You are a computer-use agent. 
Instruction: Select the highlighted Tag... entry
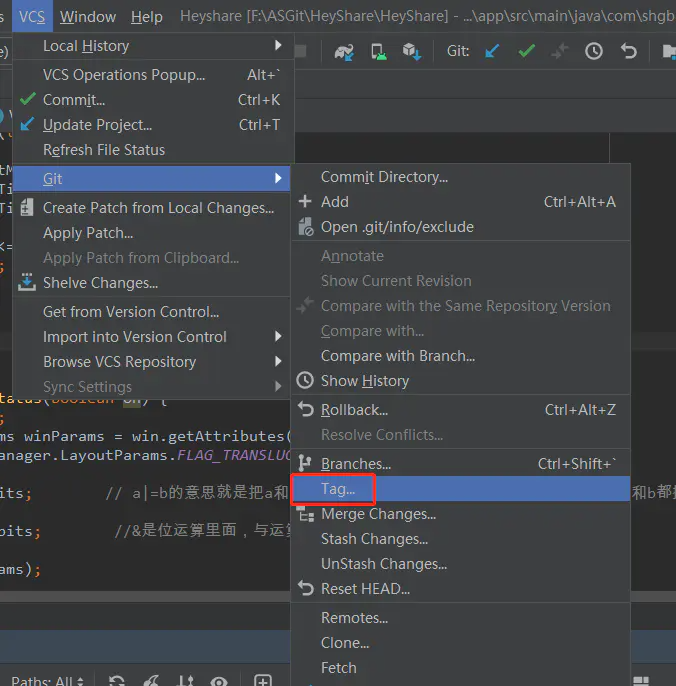coord(461,489)
